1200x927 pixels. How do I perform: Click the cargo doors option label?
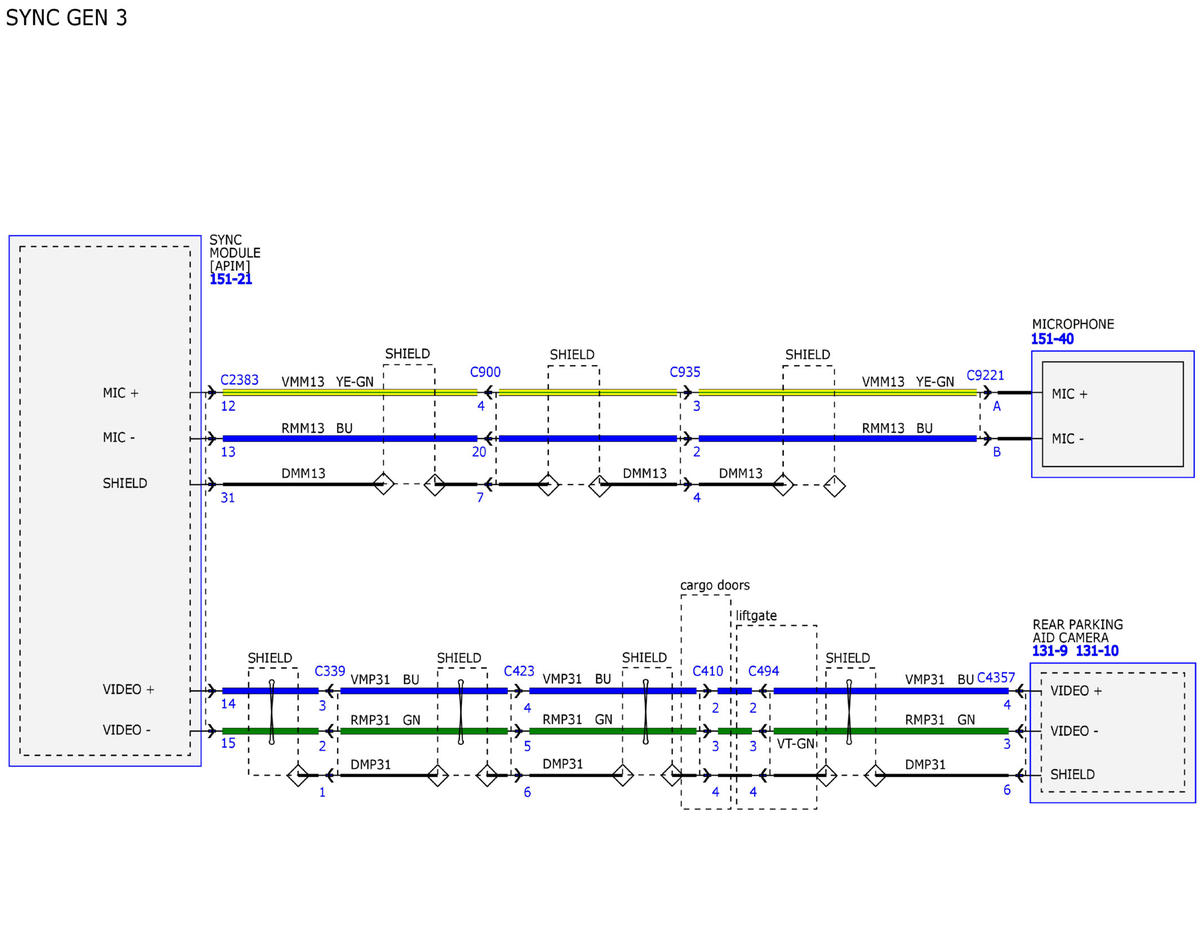coord(715,585)
